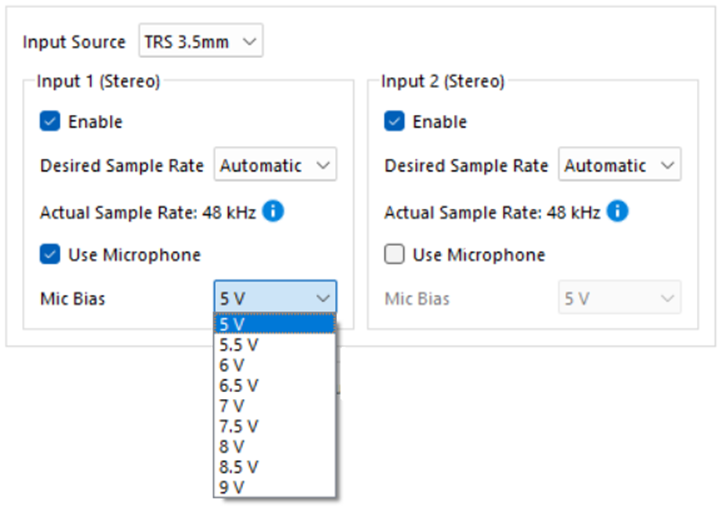Set mic bias to 8.5 V

pyautogui.click(x=275, y=467)
